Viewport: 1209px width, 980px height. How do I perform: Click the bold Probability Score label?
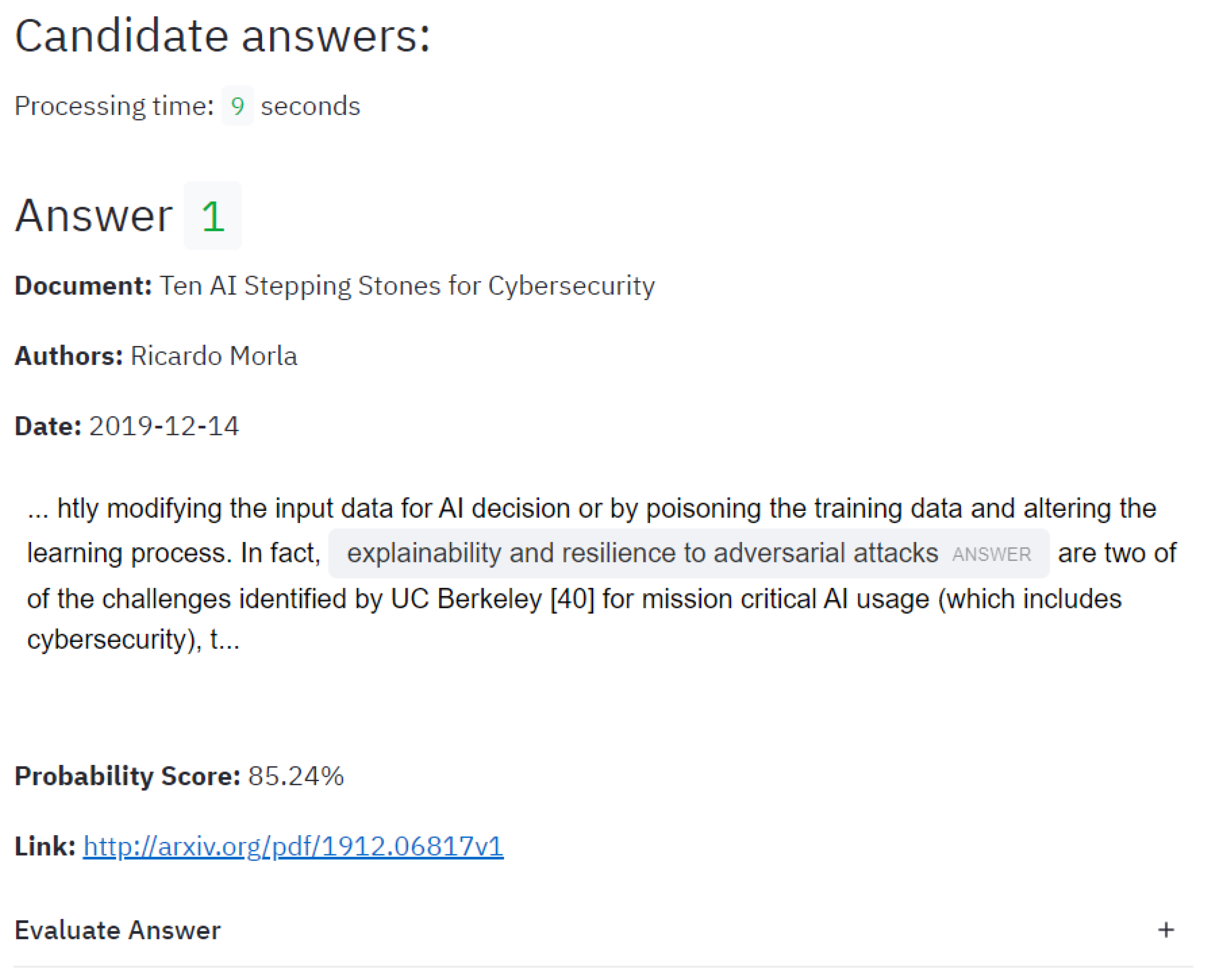(127, 776)
